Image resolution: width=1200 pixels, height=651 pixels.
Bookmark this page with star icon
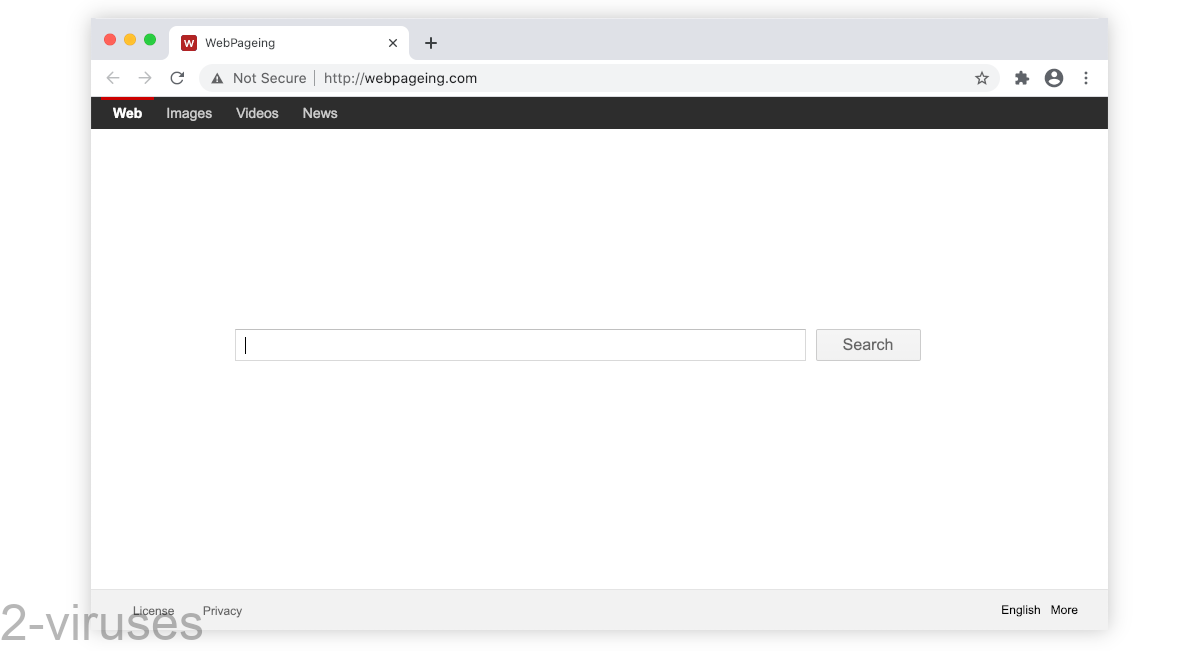click(x=982, y=78)
